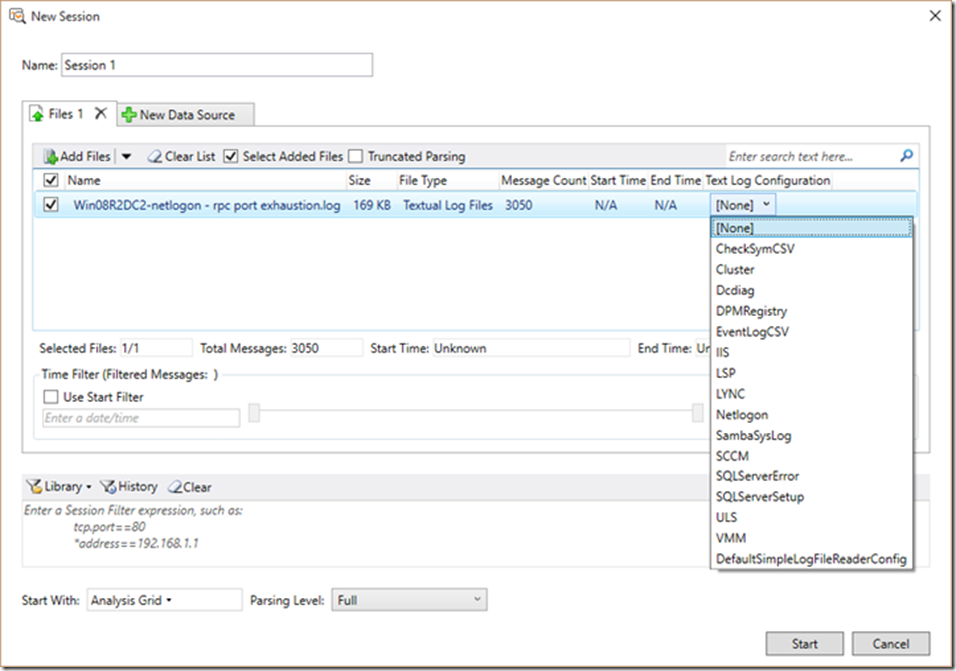This screenshot has width=956, height=671.
Task: Click the search magnifier icon
Action: coord(907,156)
